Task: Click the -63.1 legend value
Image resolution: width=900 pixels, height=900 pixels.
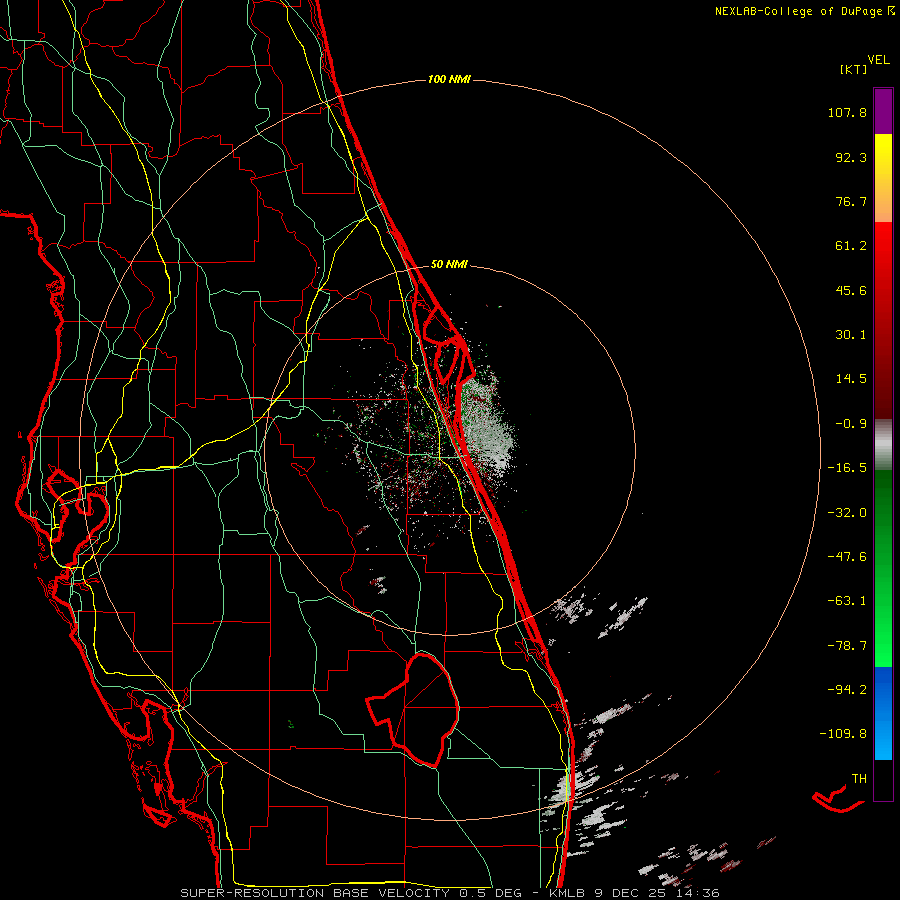Action: coord(847,601)
